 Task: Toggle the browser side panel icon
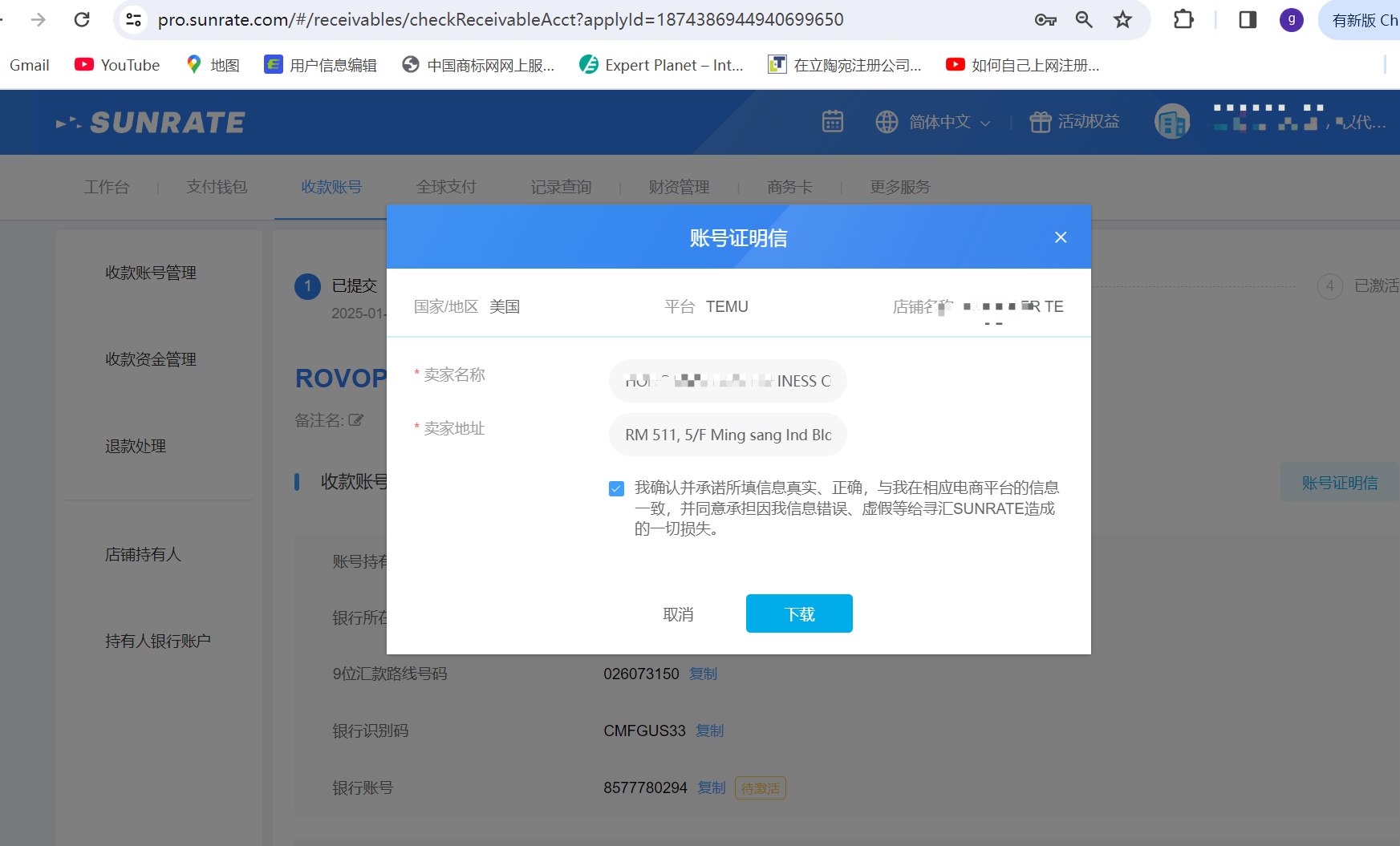pyautogui.click(x=1248, y=19)
